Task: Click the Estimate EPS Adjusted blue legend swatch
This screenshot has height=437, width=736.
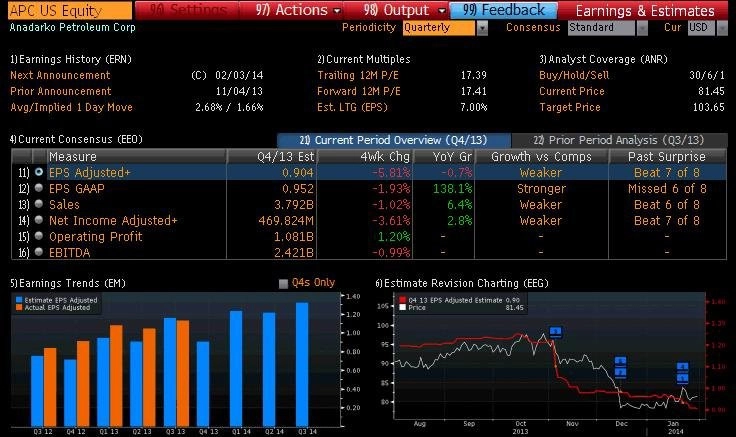Action: [x=19, y=299]
